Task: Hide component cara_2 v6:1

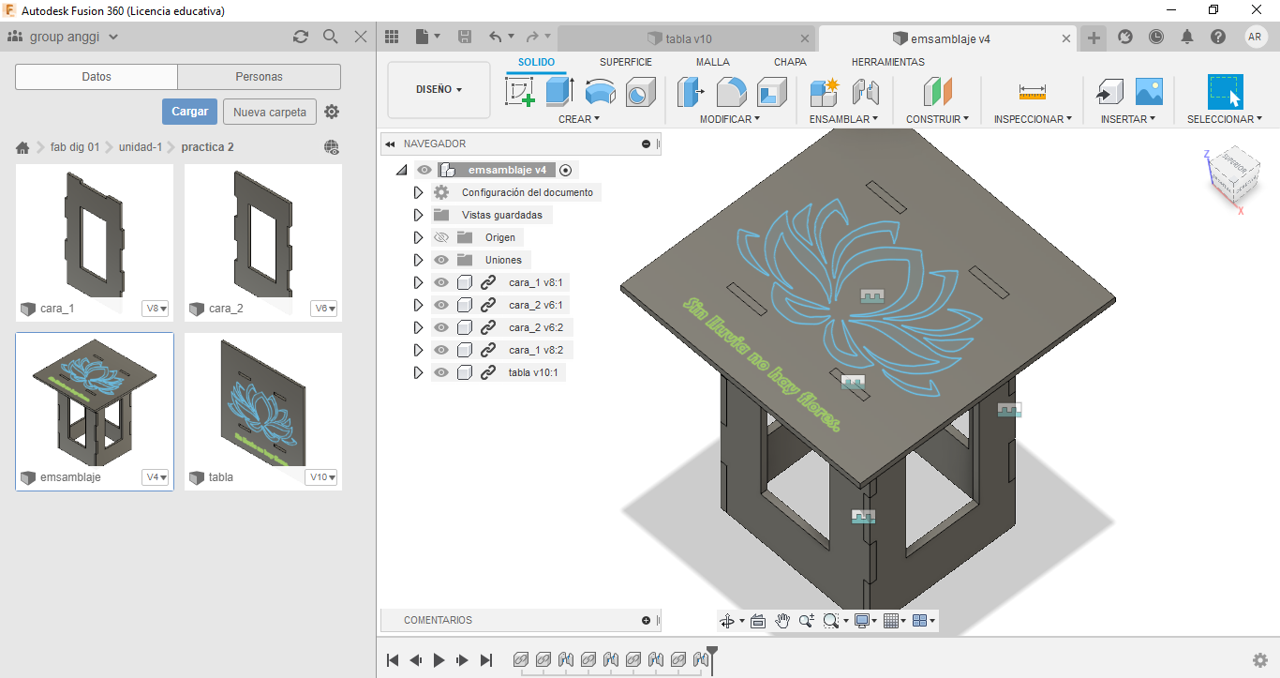Action: (441, 305)
